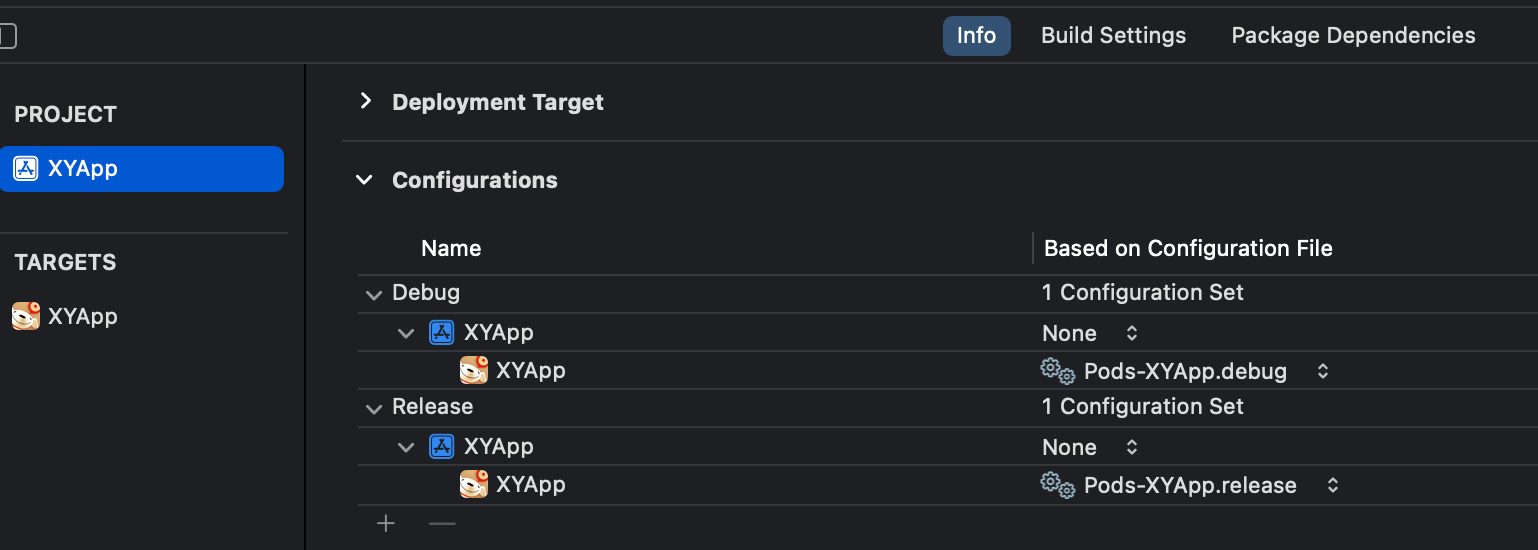Expand the Deployment Target section
Screen dimensions: 1538x550
(366, 101)
